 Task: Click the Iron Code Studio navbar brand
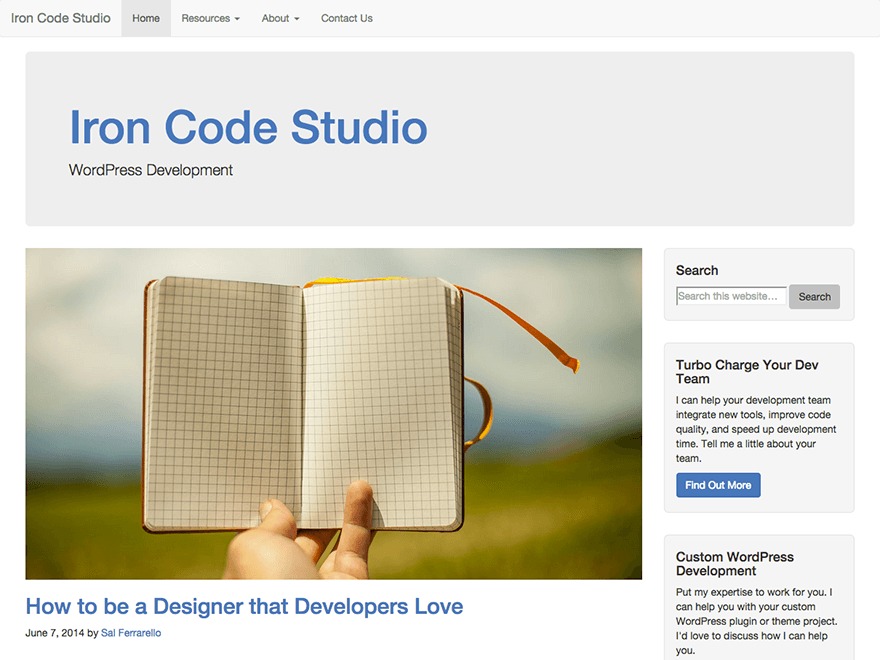click(x=61, y=19)
